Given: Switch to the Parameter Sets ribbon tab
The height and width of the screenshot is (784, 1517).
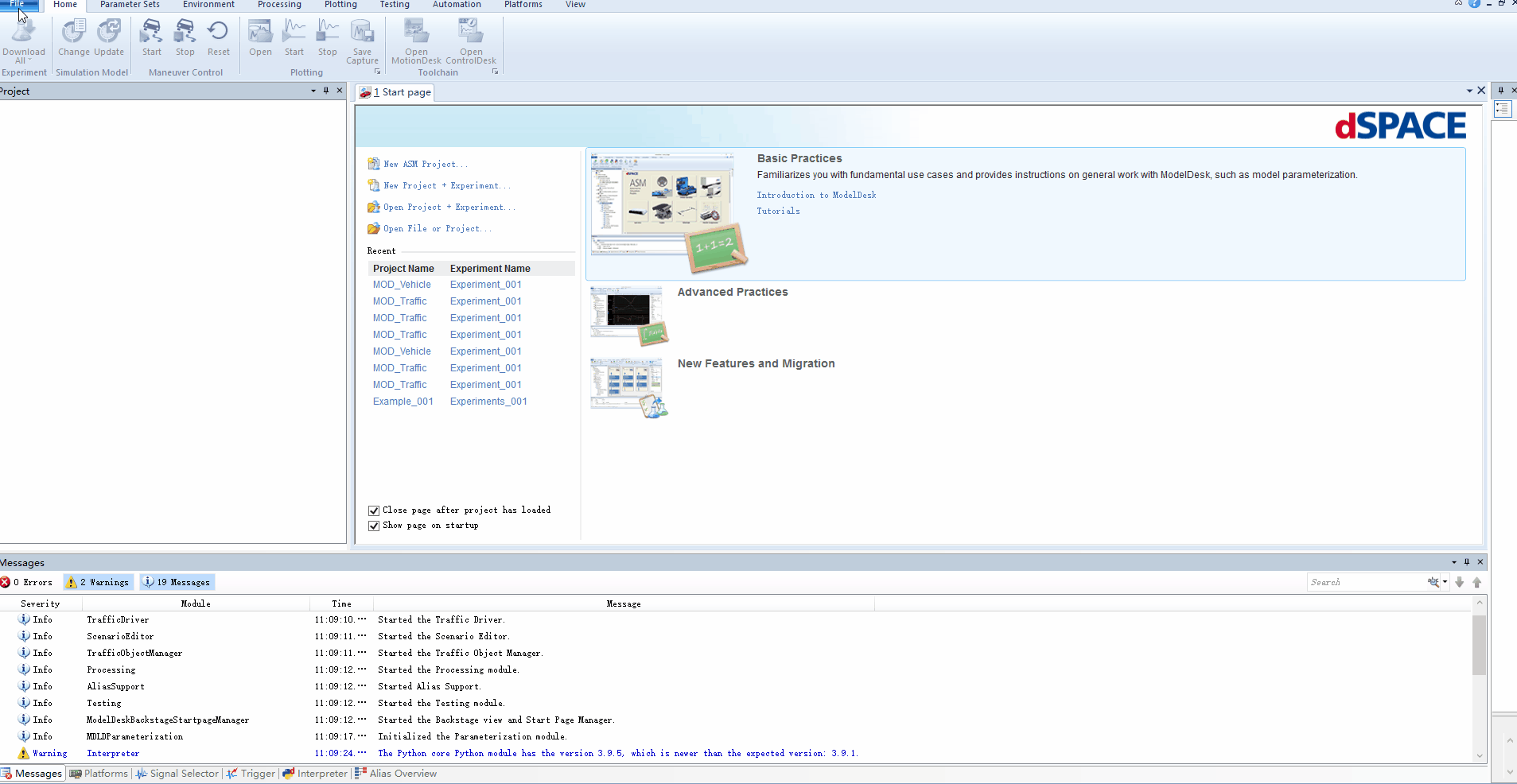Looking at the screenshot, I should (x=130, y=5).
